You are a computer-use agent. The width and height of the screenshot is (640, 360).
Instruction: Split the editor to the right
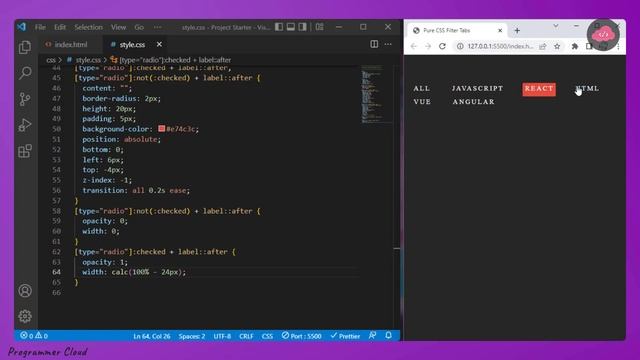click(x=374, y=44)
